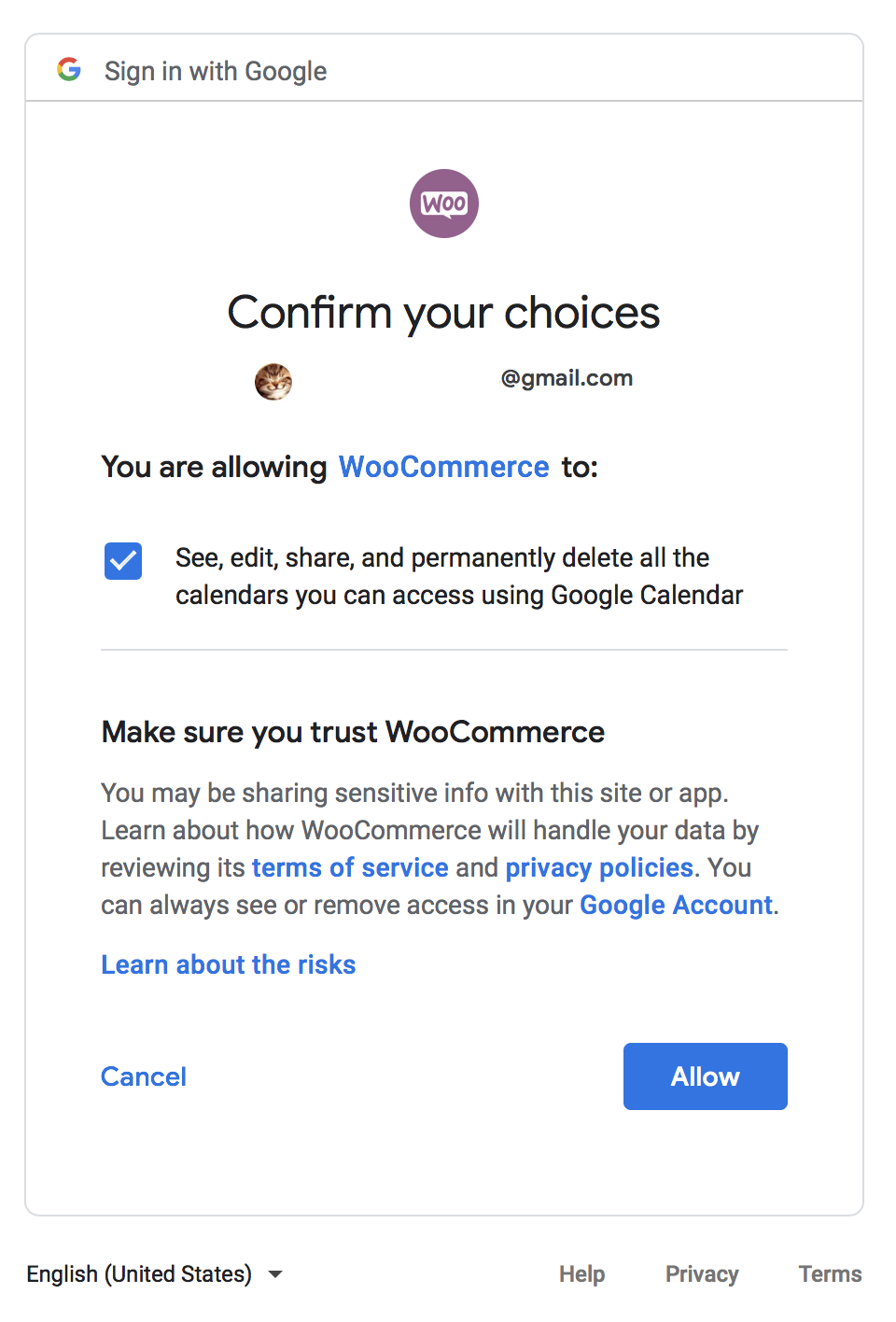Open the terms of service link

tap(350, 867)
